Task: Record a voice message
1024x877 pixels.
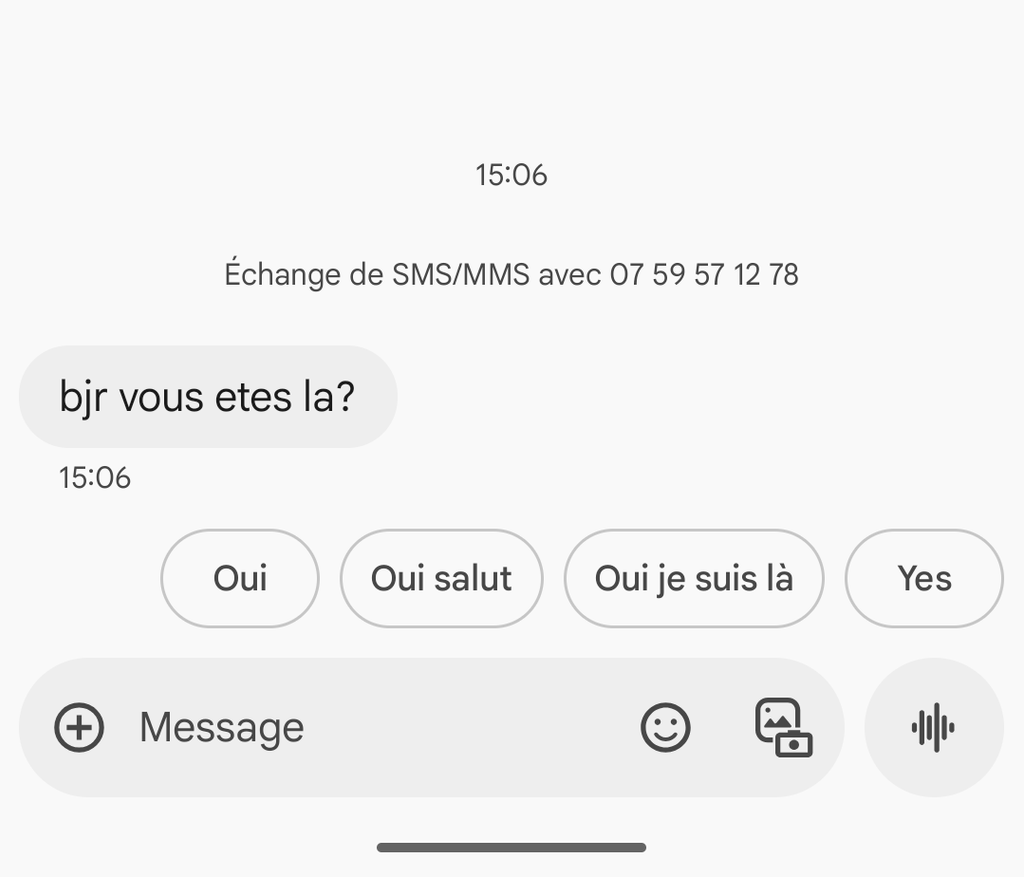Action: [x=933, y=727]
